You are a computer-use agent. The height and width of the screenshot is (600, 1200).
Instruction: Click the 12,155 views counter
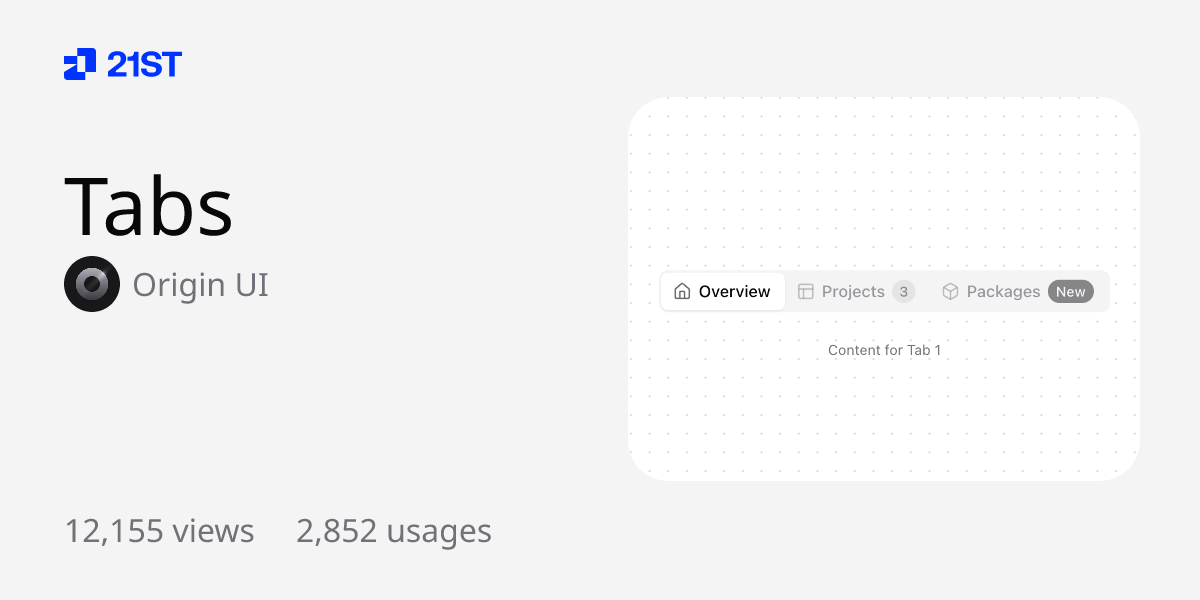tap(159, 531)
